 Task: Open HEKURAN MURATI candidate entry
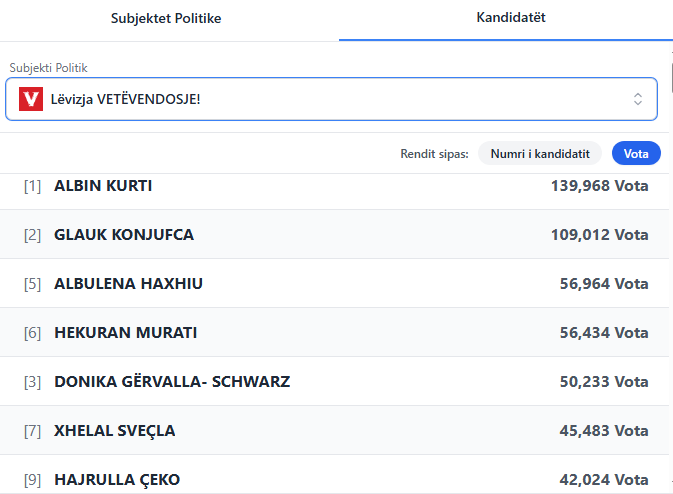tap(125, 332)
